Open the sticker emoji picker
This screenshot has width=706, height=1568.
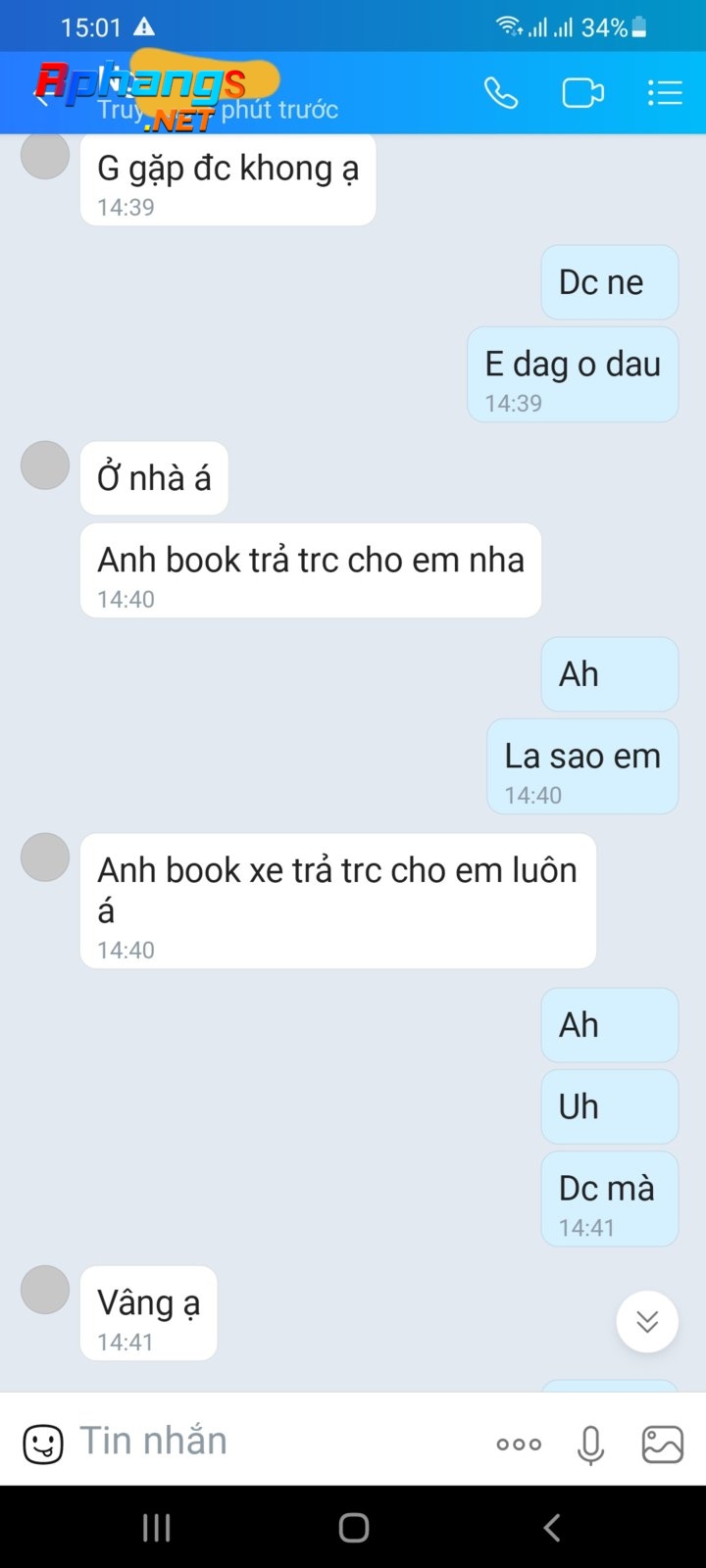click(x=43, y=1444)
